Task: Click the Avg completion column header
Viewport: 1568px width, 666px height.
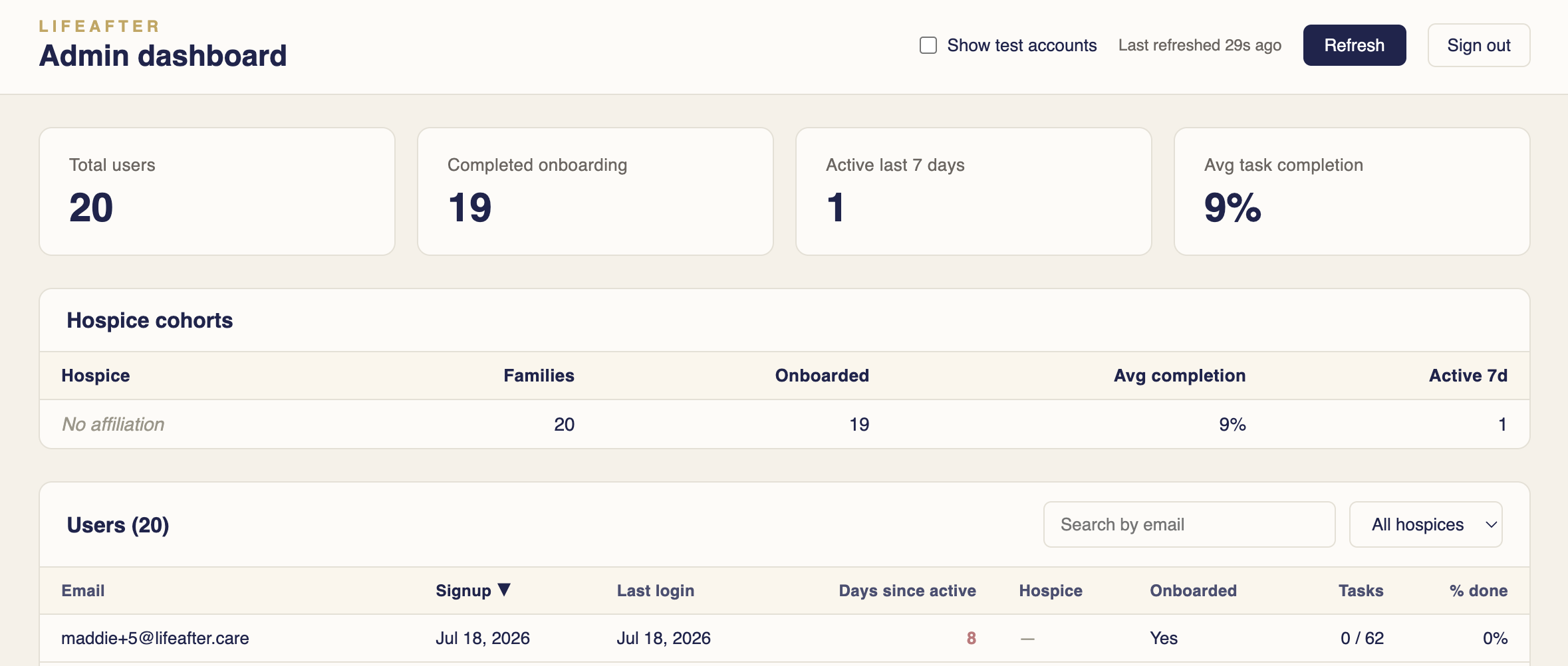Action: (x=1180, y=376)
